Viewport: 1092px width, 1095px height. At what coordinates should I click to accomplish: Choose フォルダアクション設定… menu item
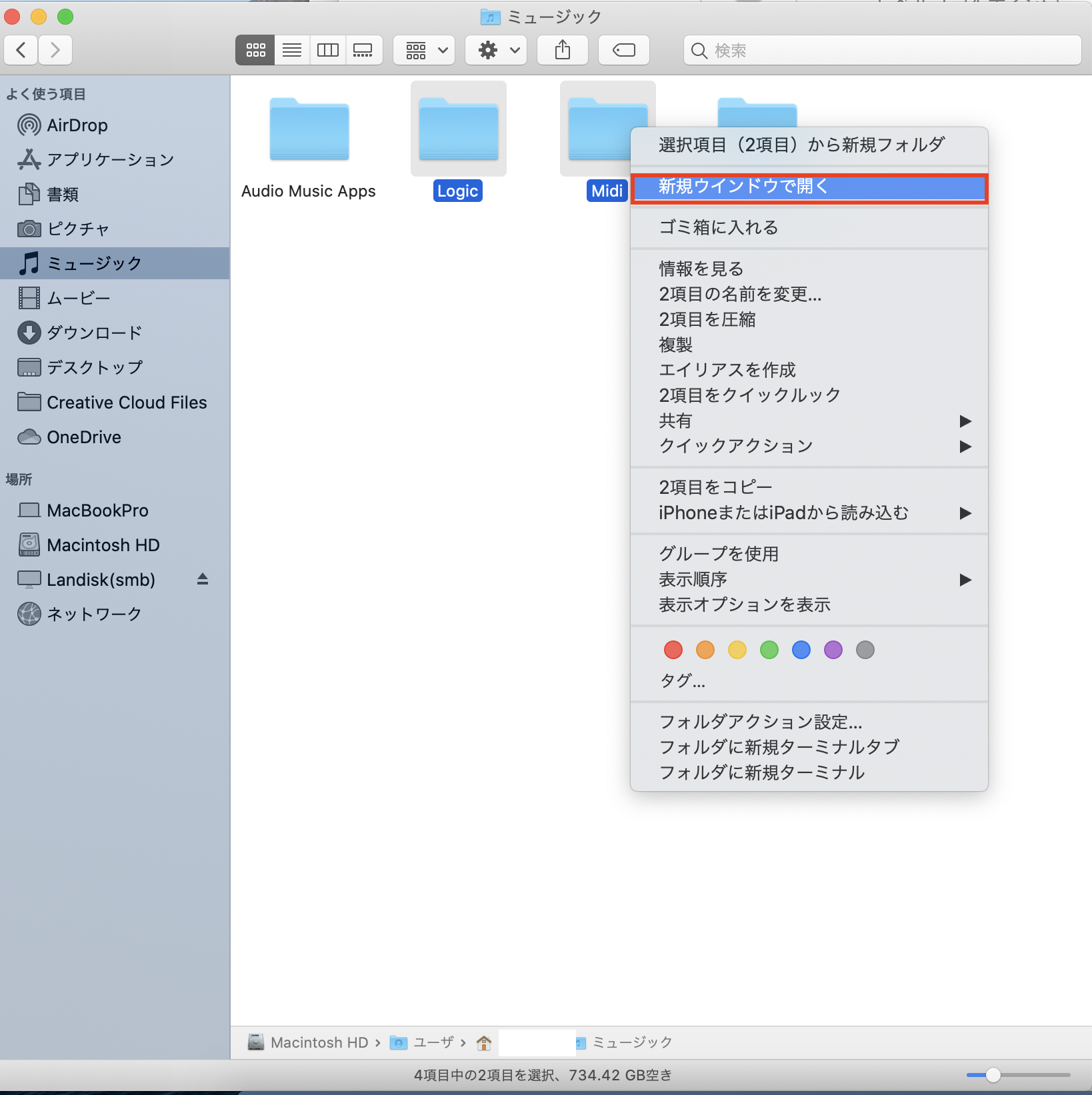pyautogui.click(x=809, y=722)
